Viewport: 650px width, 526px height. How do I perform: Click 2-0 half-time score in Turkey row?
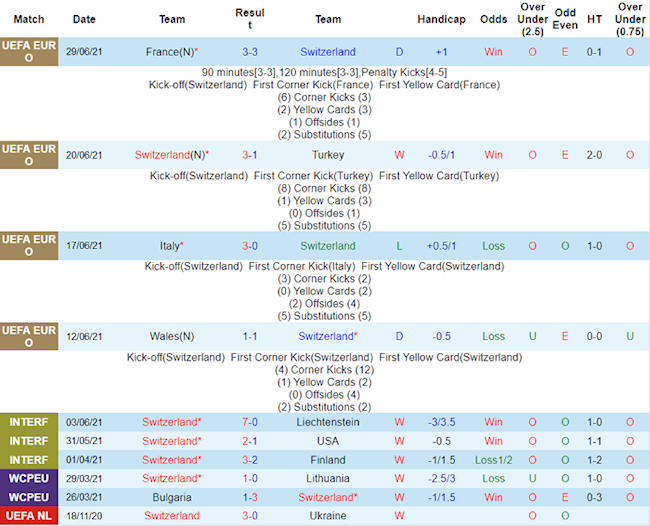pos(594,155)
